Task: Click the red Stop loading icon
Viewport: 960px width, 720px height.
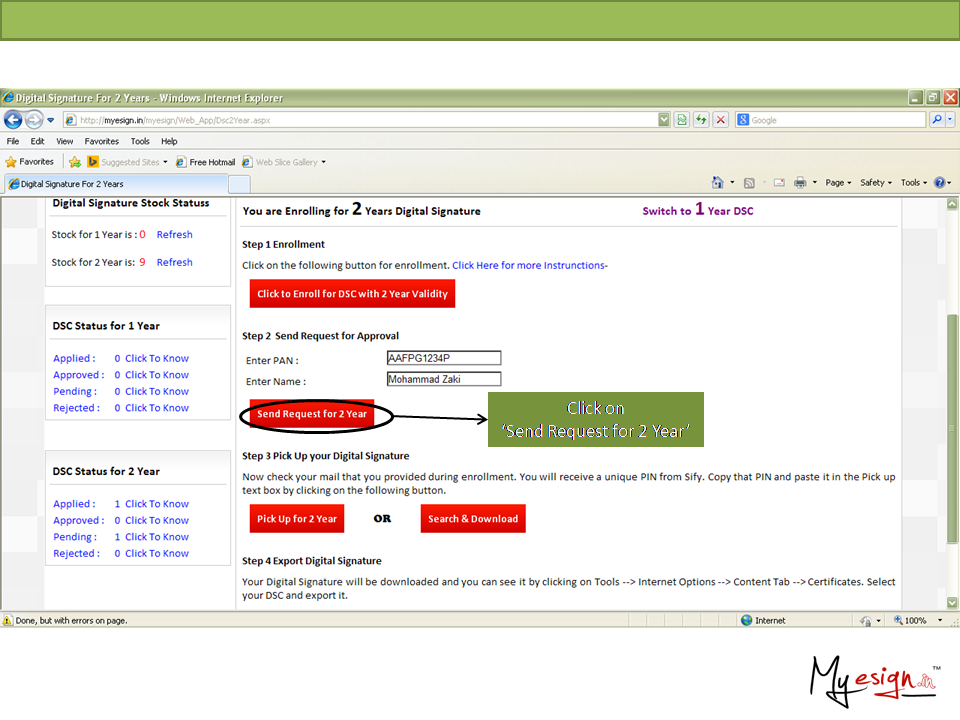Action: coord(720,120)
